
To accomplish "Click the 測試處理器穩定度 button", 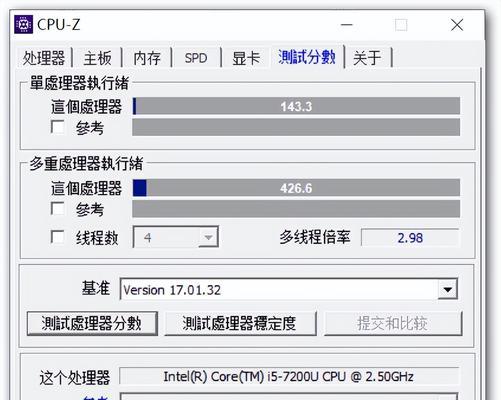I will point(240,323).
